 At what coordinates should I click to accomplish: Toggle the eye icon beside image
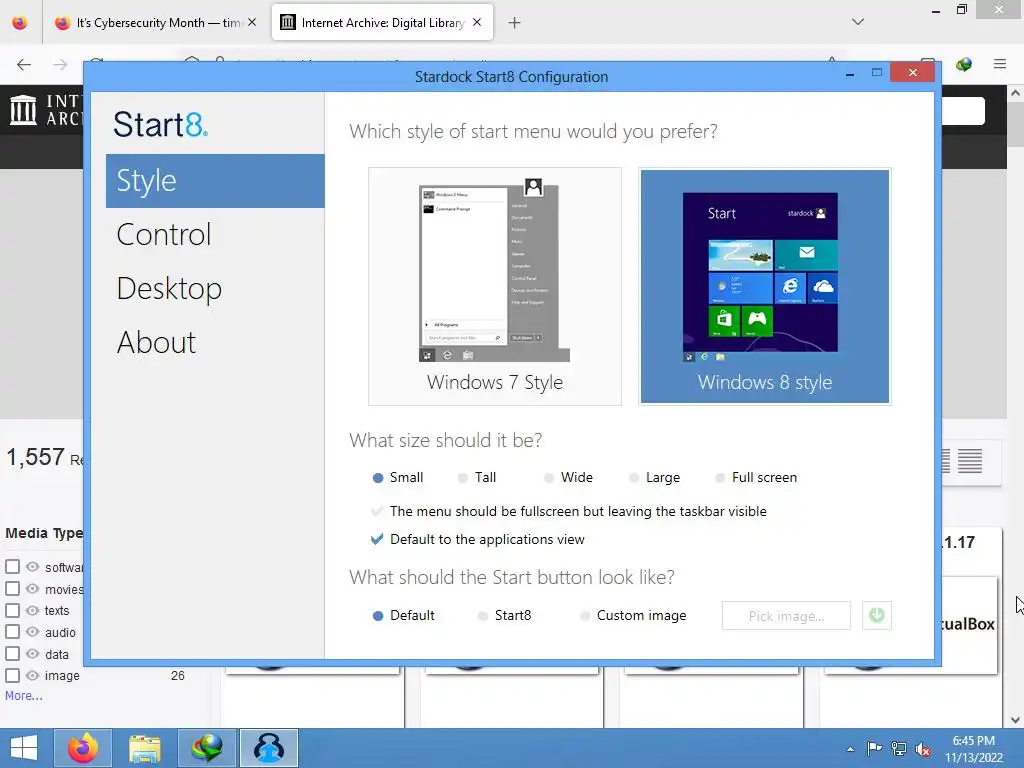32,675
